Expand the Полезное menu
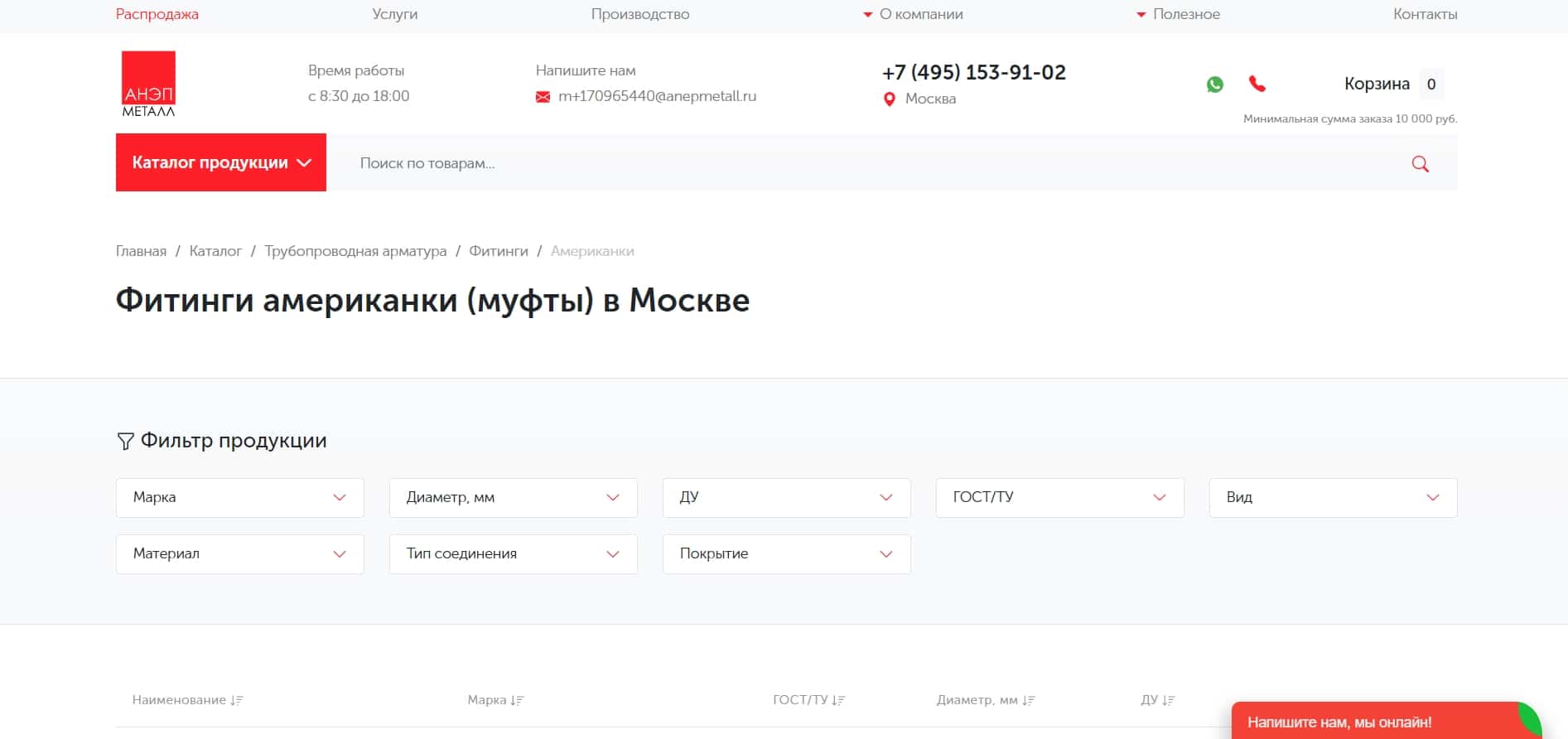Image resolution: width=1568 pixels, height=739 pixels. [x=1178, y=14]
